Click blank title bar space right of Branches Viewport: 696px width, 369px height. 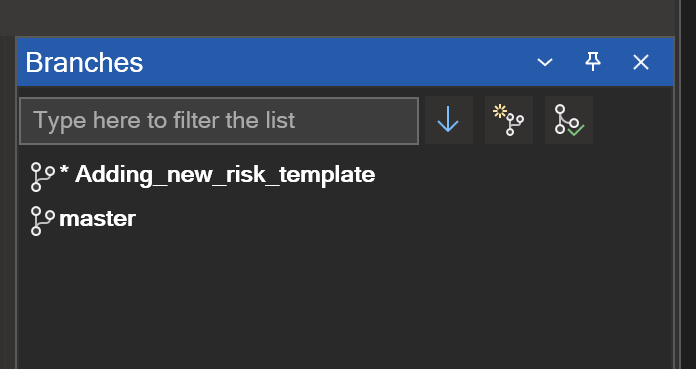coord(337,62)
